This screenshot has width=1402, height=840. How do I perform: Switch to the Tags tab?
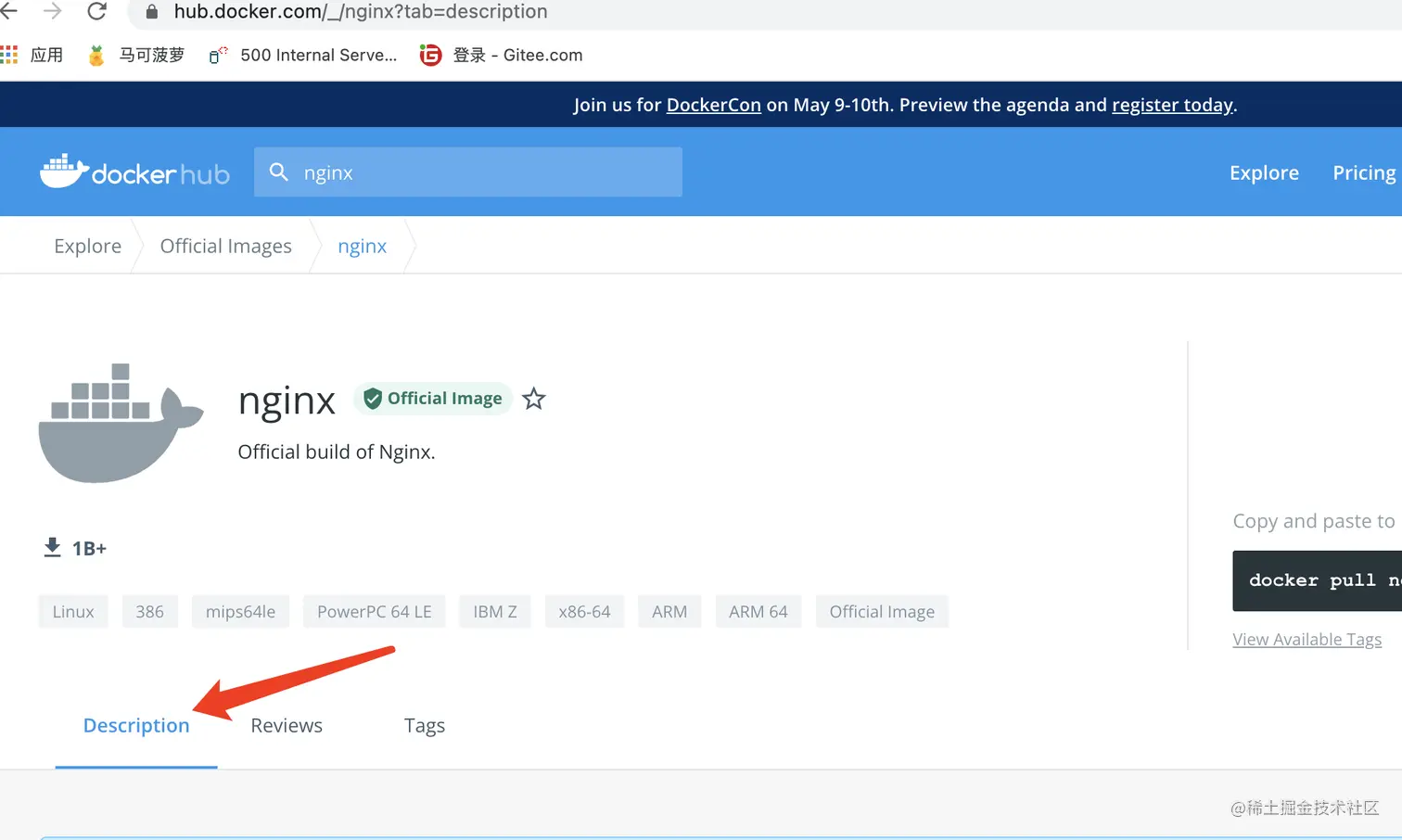tap(425, 726)
